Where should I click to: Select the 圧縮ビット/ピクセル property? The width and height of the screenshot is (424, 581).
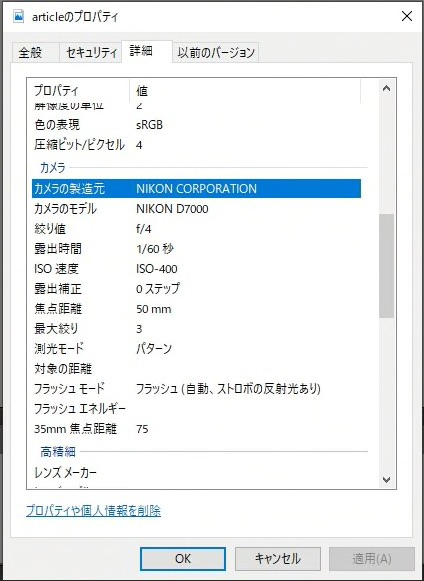pos(79,145)
